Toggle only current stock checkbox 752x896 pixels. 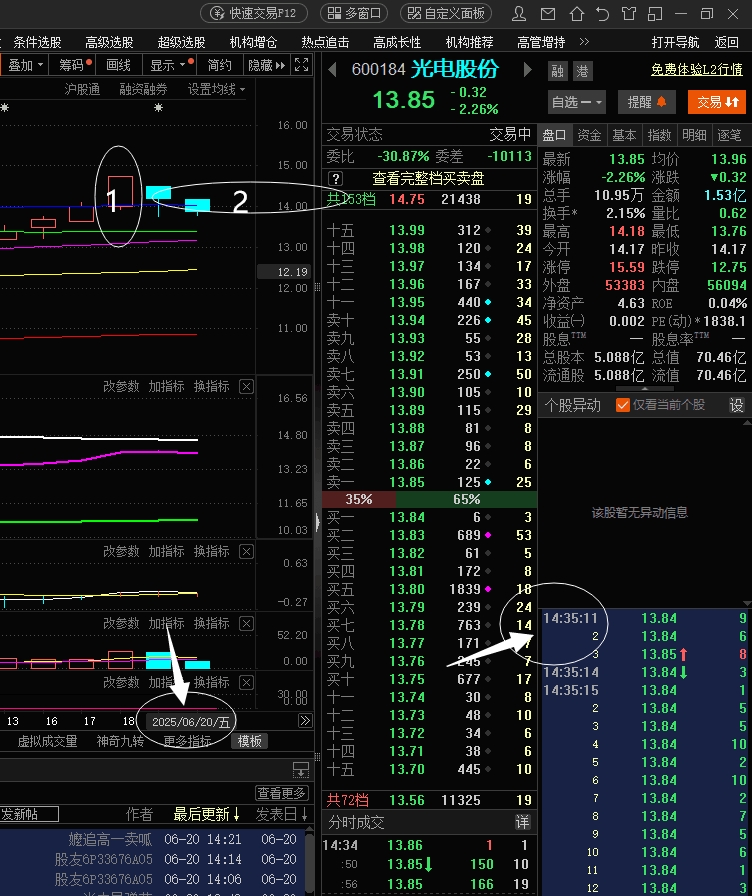[623, 405]
